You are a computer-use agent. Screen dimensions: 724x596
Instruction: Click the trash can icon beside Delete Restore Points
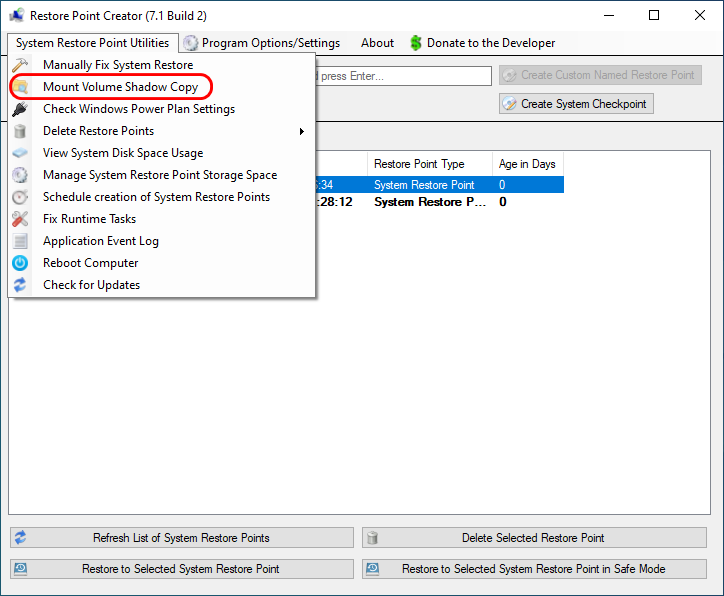pyautogui.click(x=20, y=131)
